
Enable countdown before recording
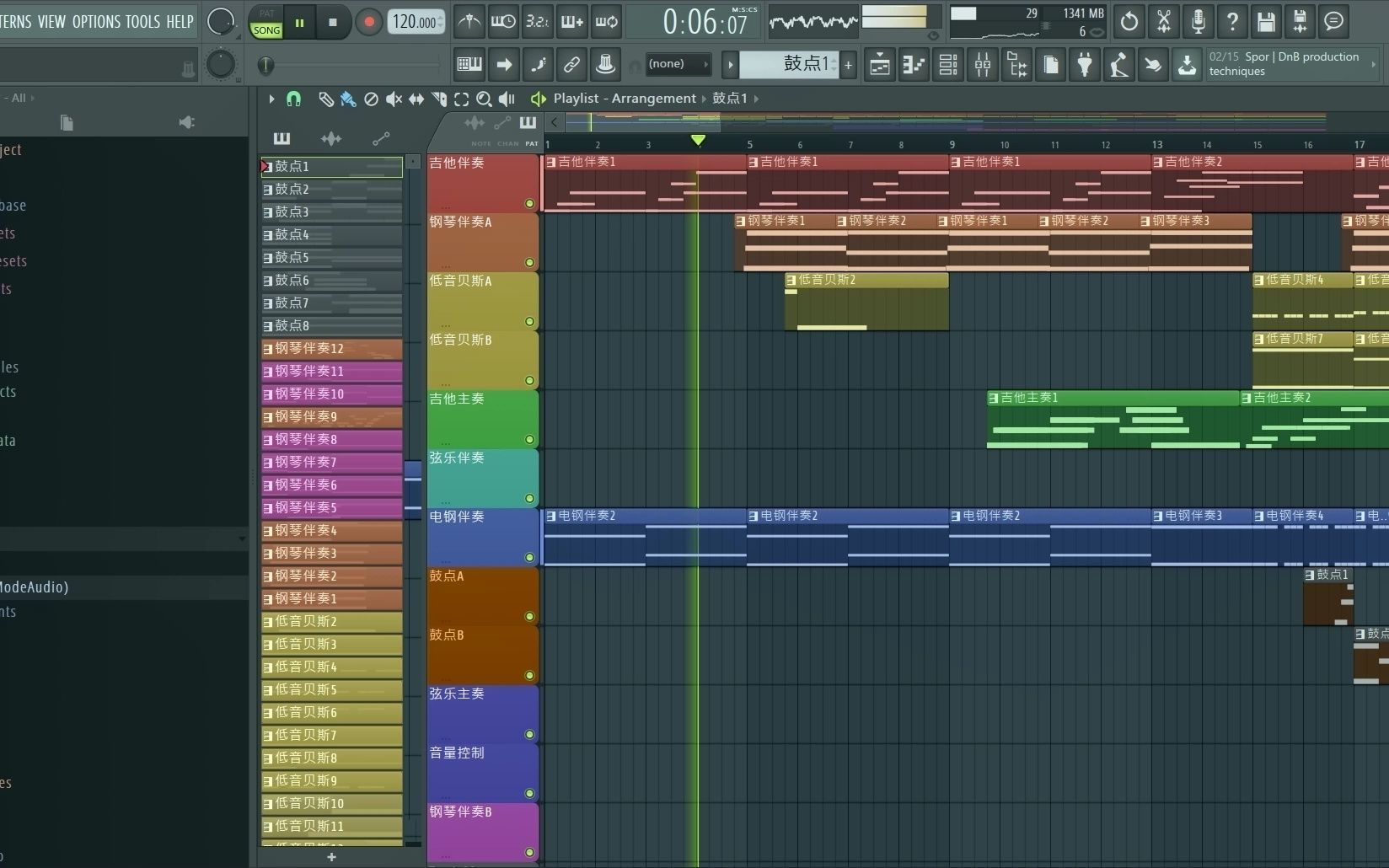538,22
